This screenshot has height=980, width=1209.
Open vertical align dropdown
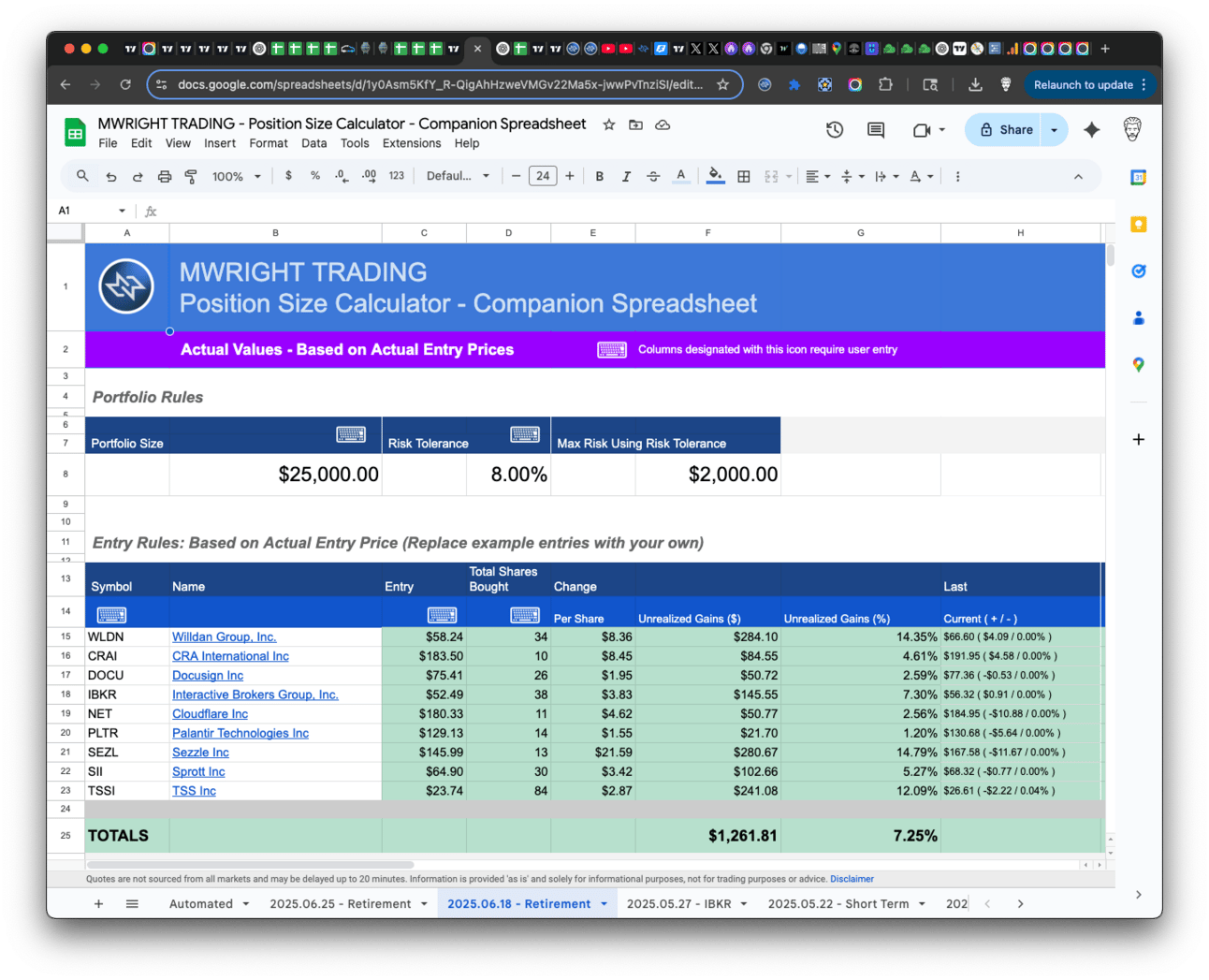click(x=852, y=176)
